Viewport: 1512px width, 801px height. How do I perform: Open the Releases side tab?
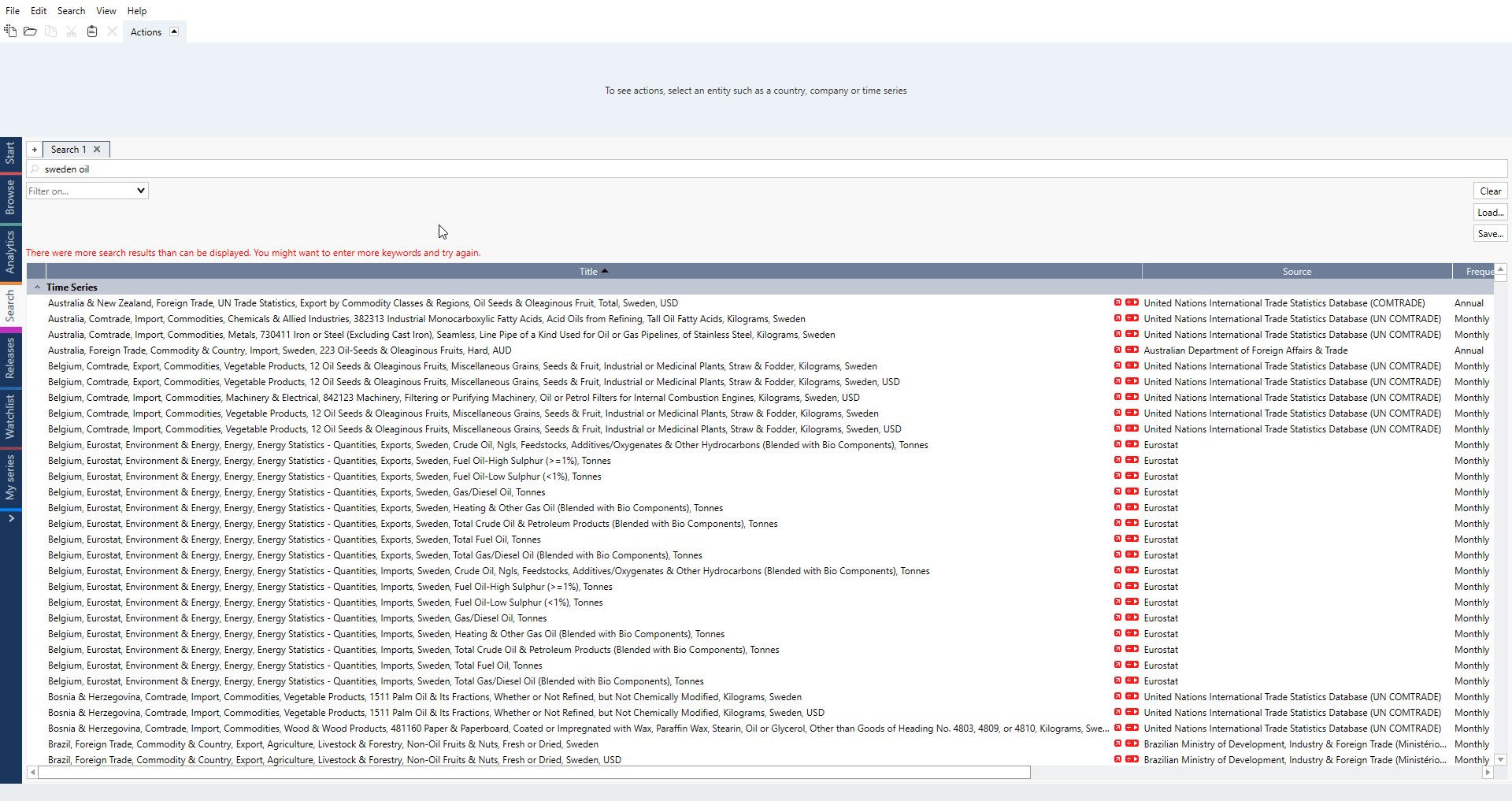tap(10, 358)
